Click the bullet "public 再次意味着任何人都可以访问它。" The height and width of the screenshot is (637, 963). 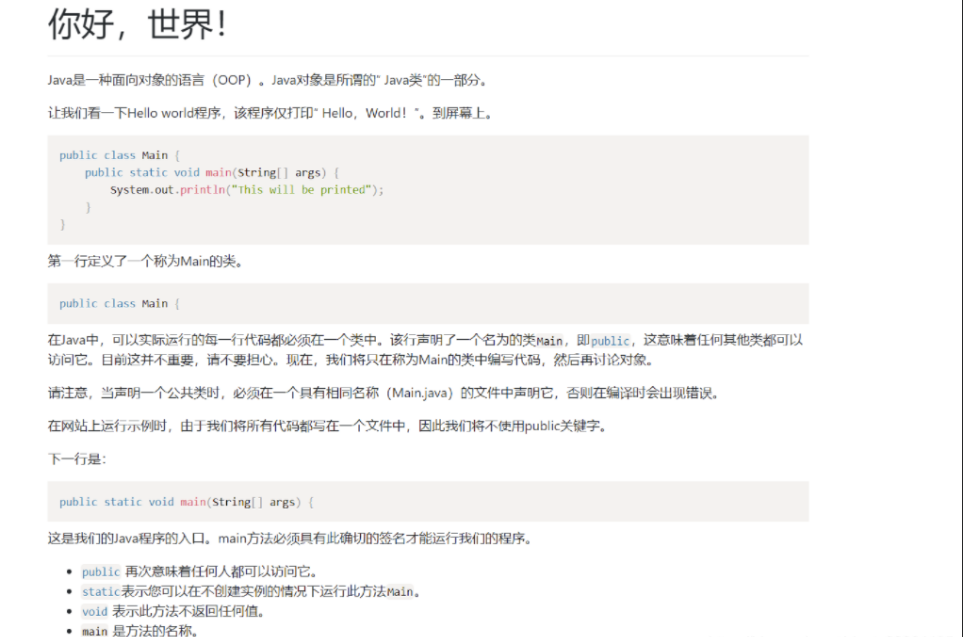coord(200,572)
